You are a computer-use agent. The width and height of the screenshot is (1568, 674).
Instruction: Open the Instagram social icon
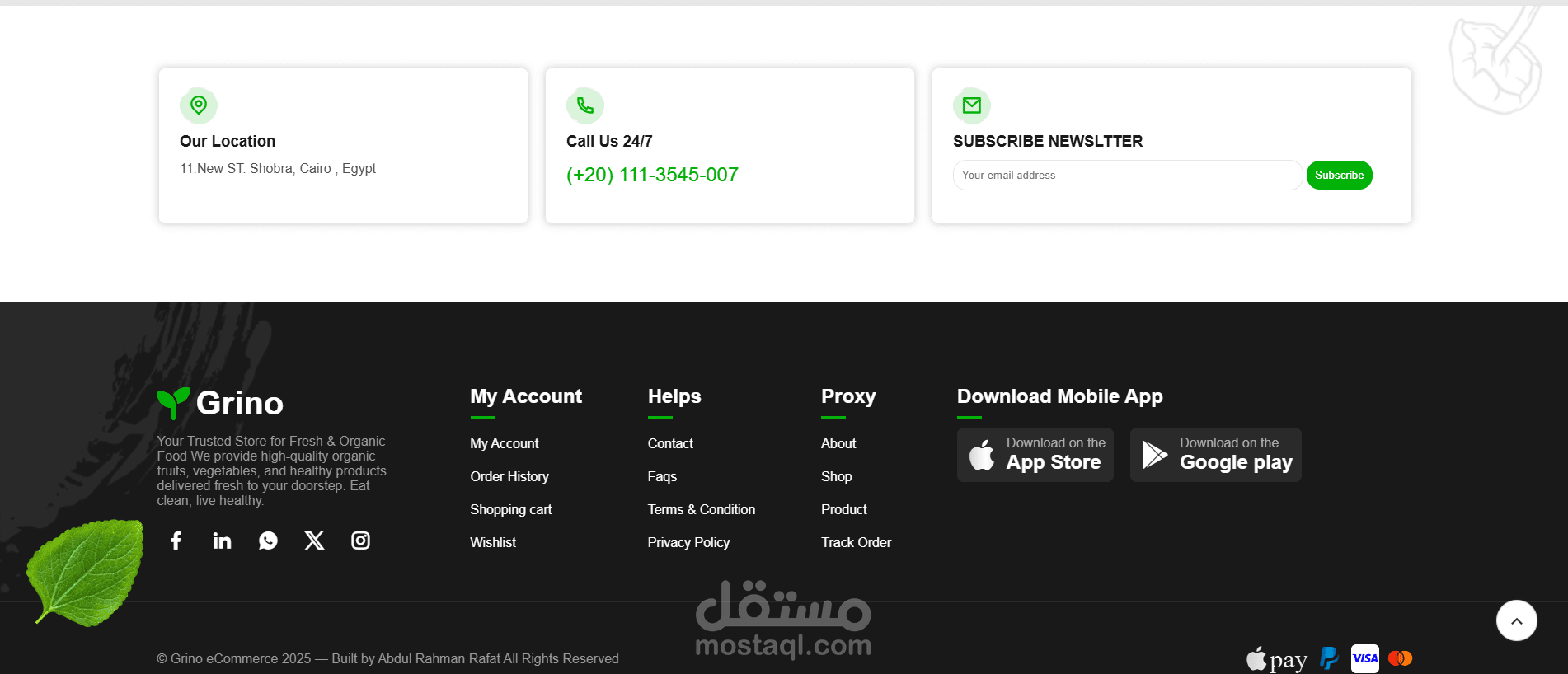[x=360, y=541]
